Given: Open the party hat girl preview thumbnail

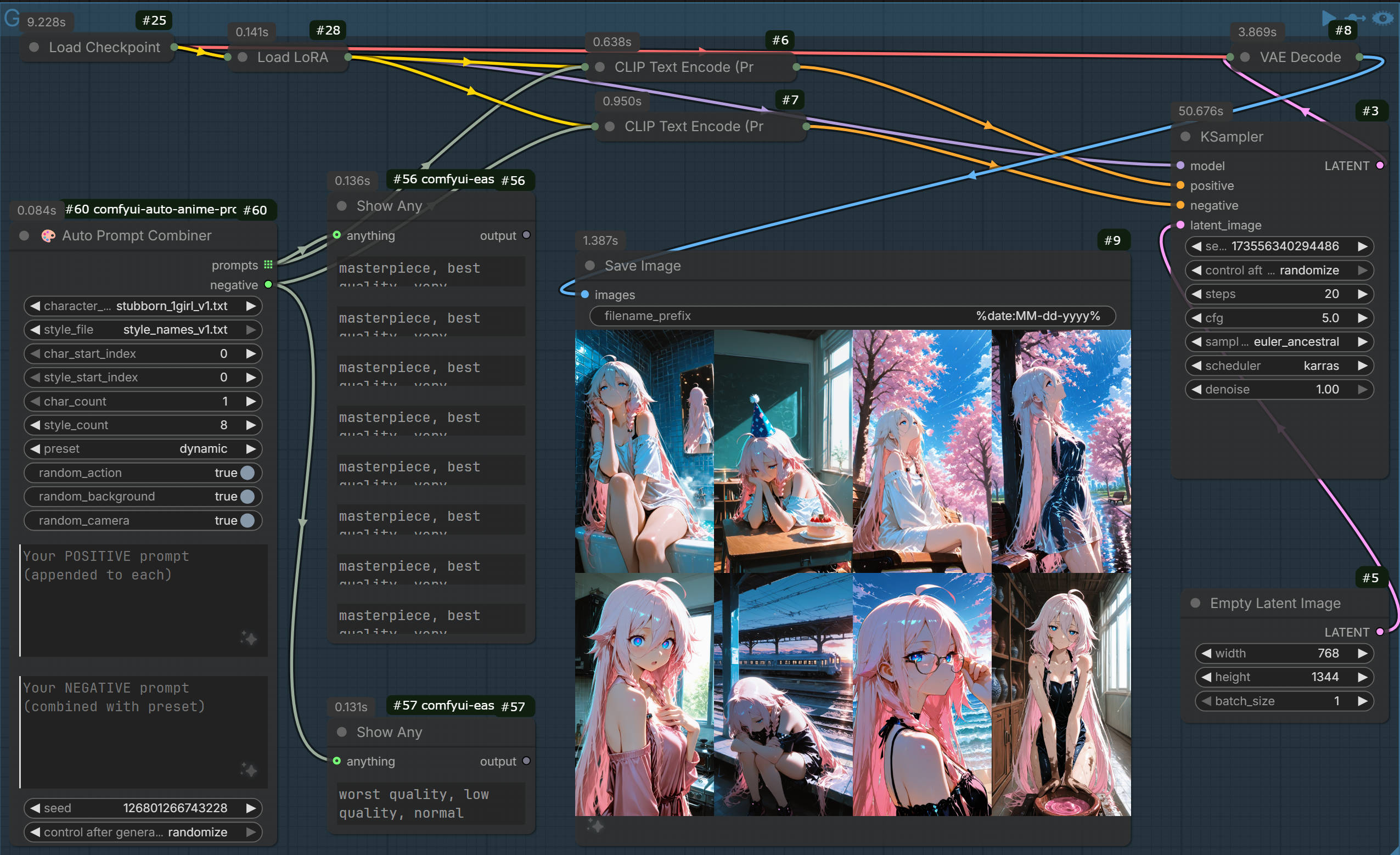Looking at the screenshot, I should (783, 451).
